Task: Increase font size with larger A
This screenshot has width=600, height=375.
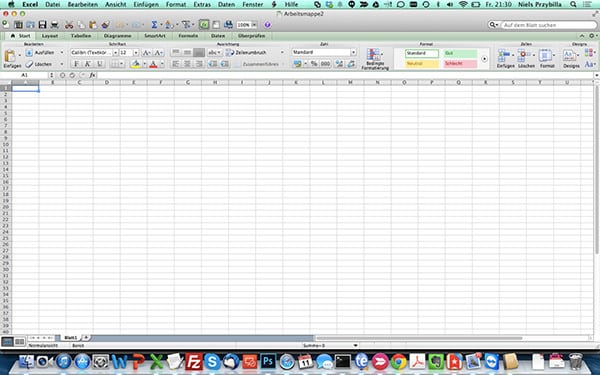Action: point(146,53)
